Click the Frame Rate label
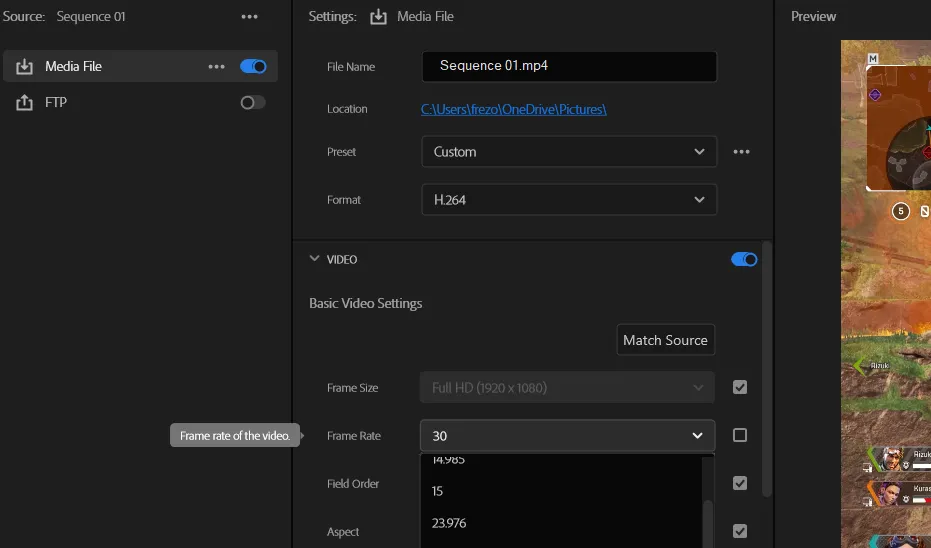931x548 pixels. (354, 436)
